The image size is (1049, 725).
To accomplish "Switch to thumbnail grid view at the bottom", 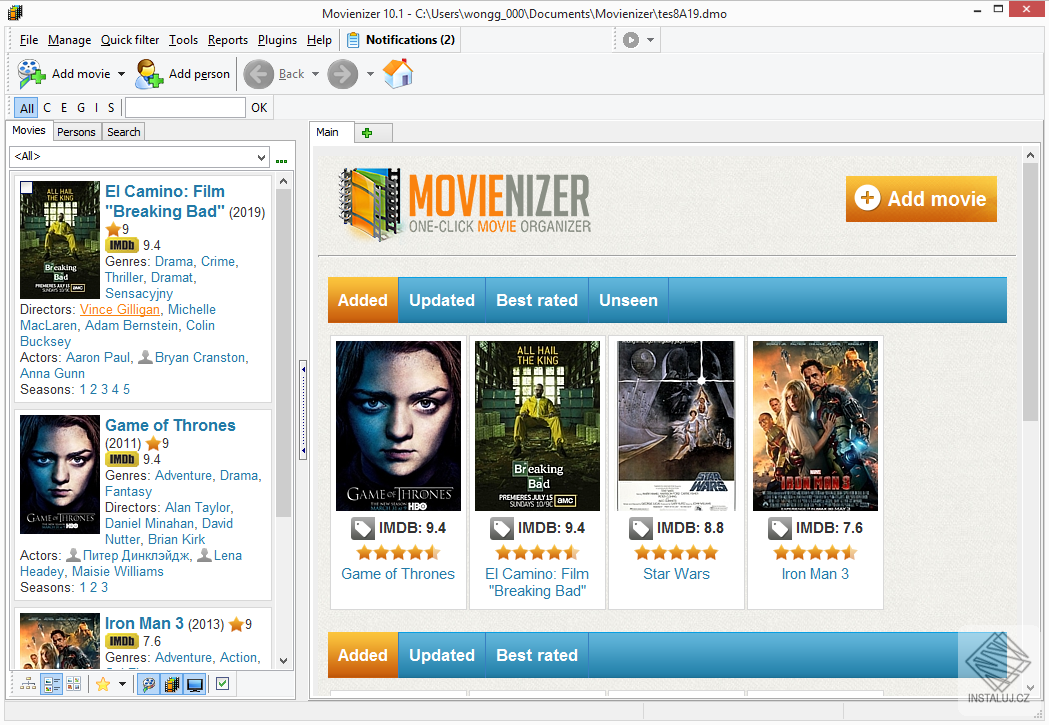I will point(74,684).
